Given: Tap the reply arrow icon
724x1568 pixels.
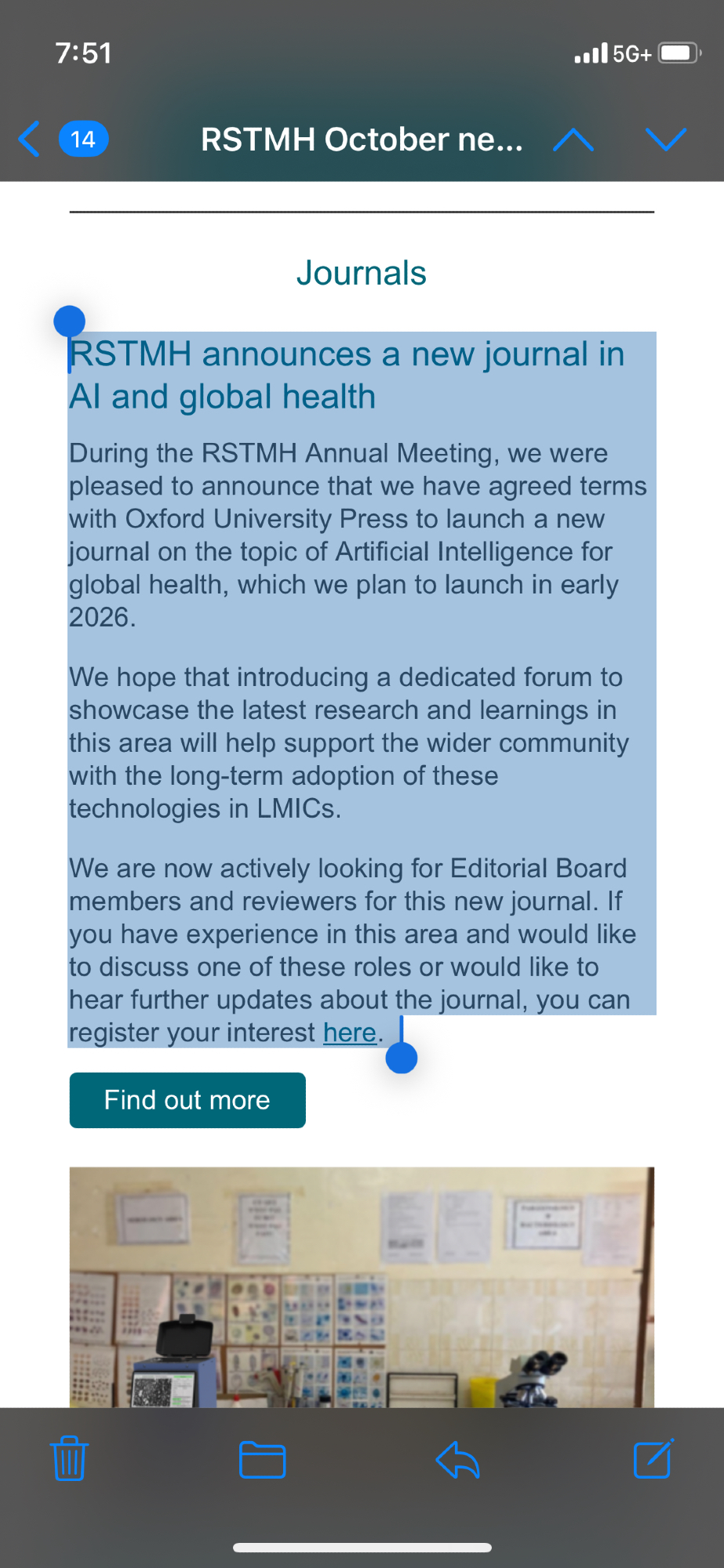Looking at the screenshot, I should 457,1459.
